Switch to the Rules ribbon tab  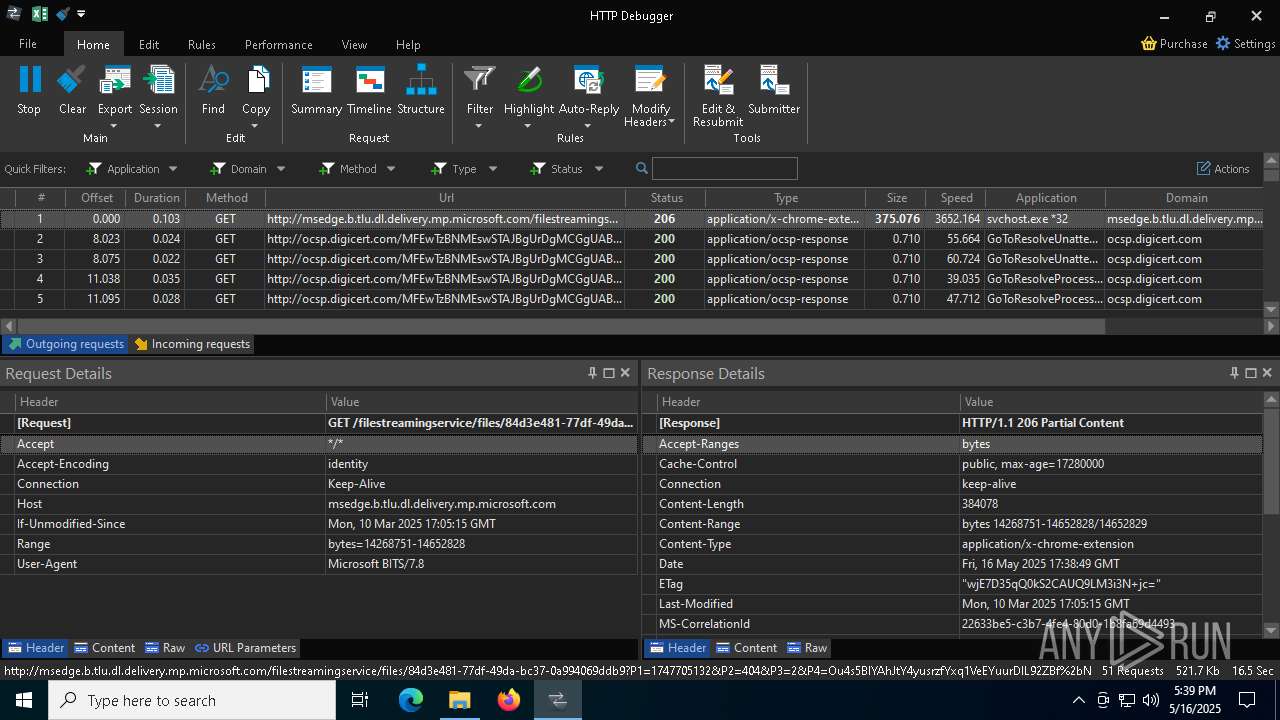202,44
